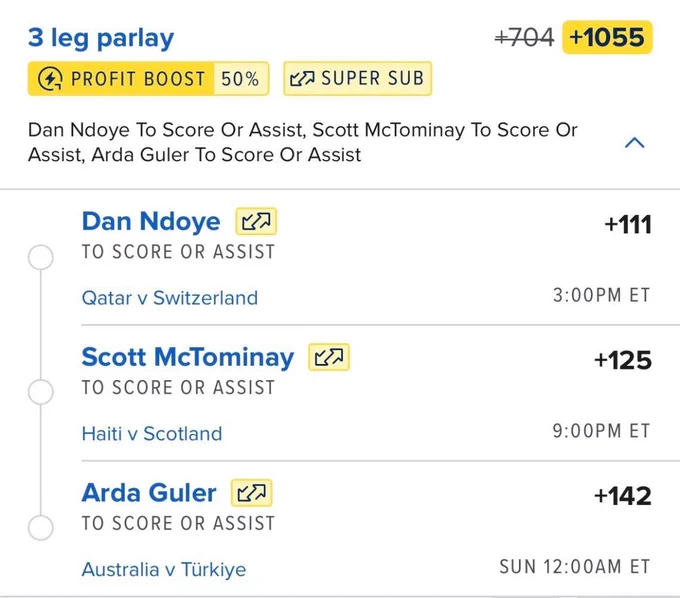Open the Australia v Türkiye match link
This screenshot has height=598, width=680.
[x=163, y=569]
